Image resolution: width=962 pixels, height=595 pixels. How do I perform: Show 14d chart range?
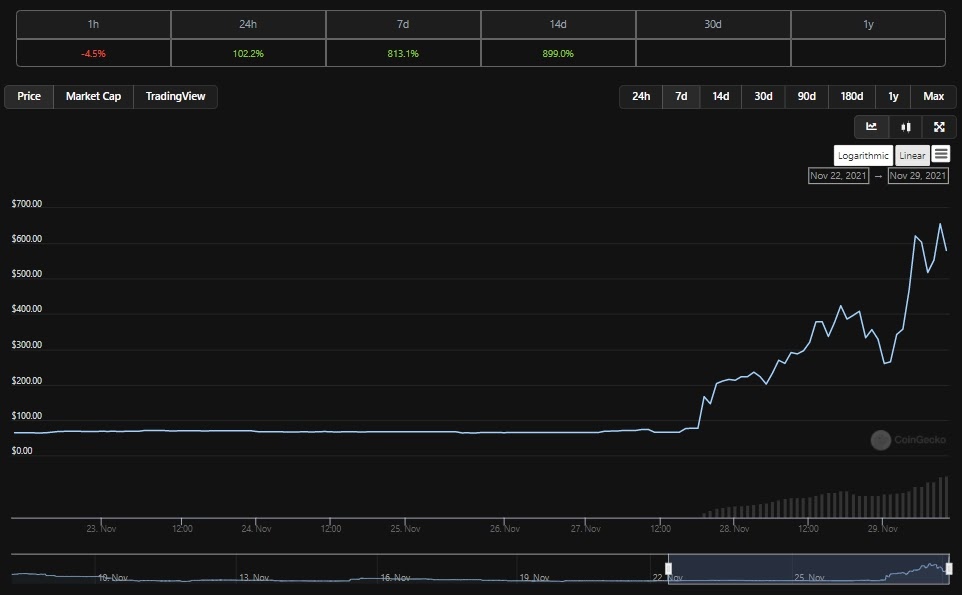coord(720,97)
